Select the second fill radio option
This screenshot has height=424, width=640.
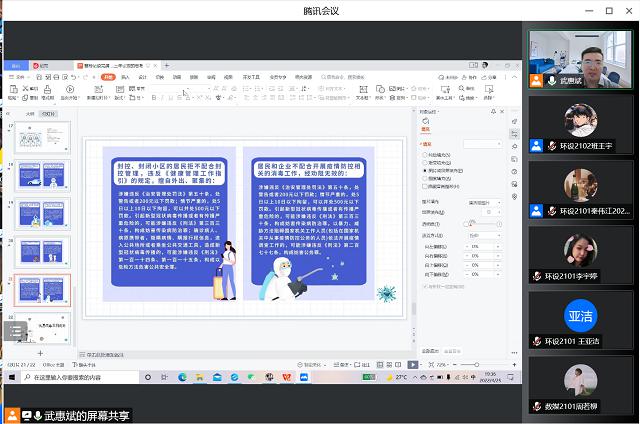[x=425, y=163]
